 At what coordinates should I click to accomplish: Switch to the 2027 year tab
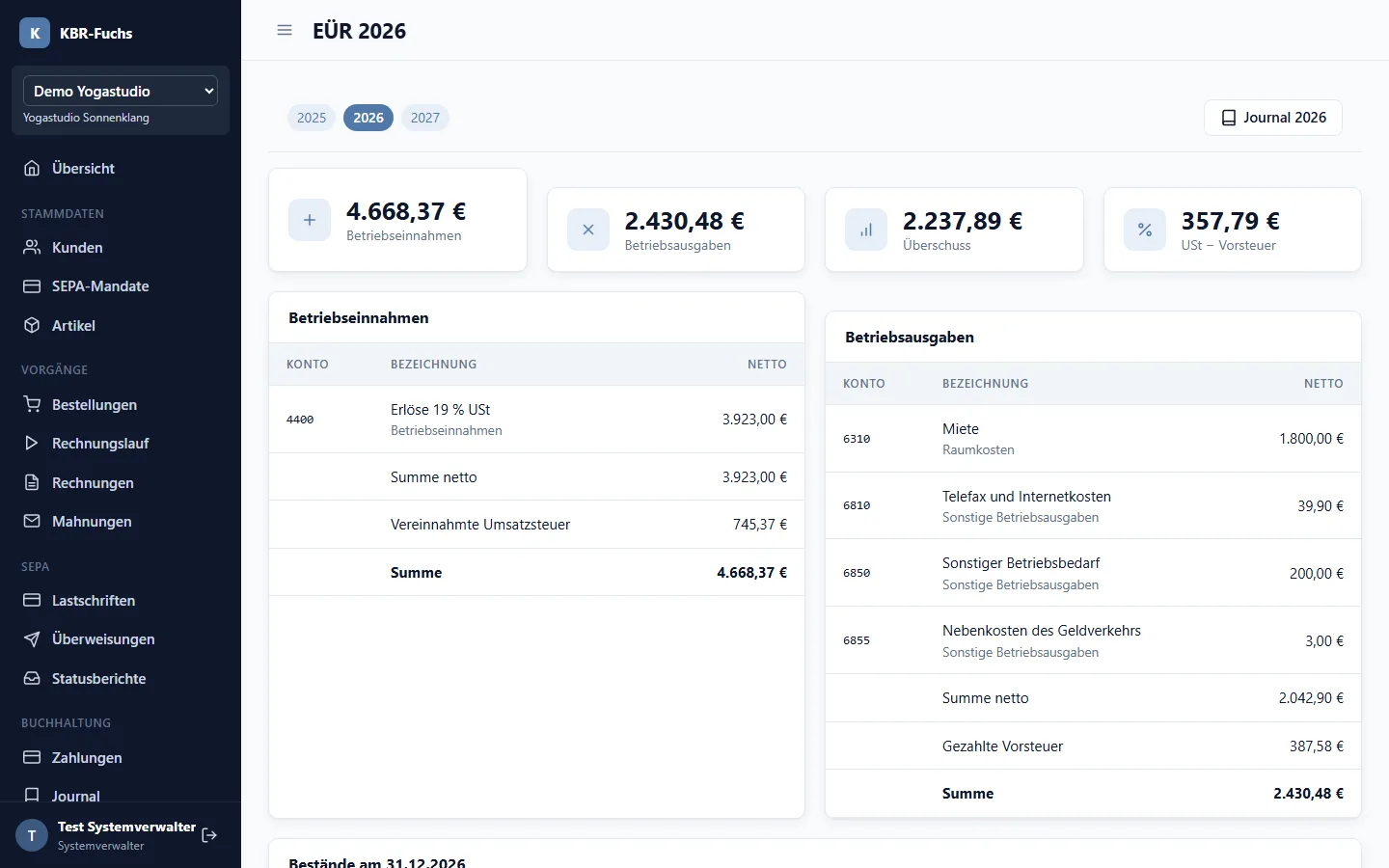tap(425, 118)
